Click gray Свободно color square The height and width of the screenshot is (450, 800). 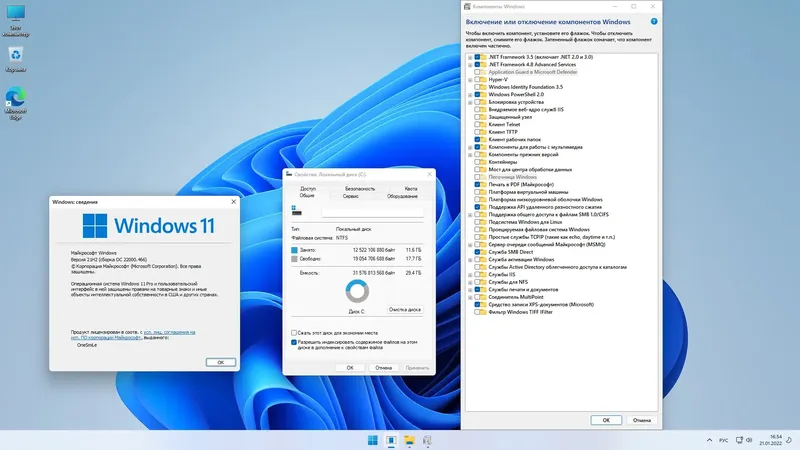(294, 259)
